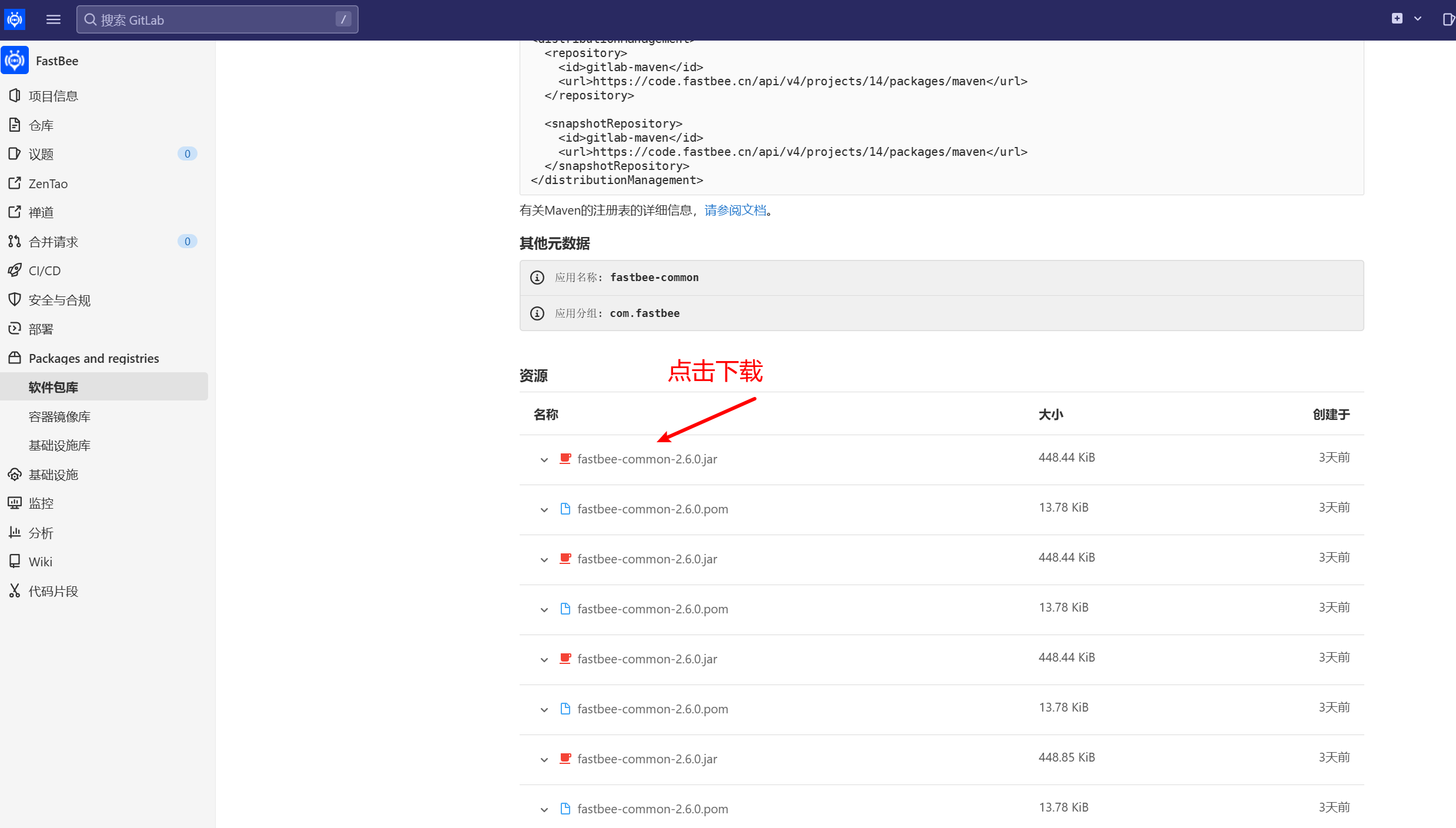Expand the first fastbee-common-2.6.0.jar row chevron
Viewport: 1456px width, 828px height.
(x=544, y=460)
